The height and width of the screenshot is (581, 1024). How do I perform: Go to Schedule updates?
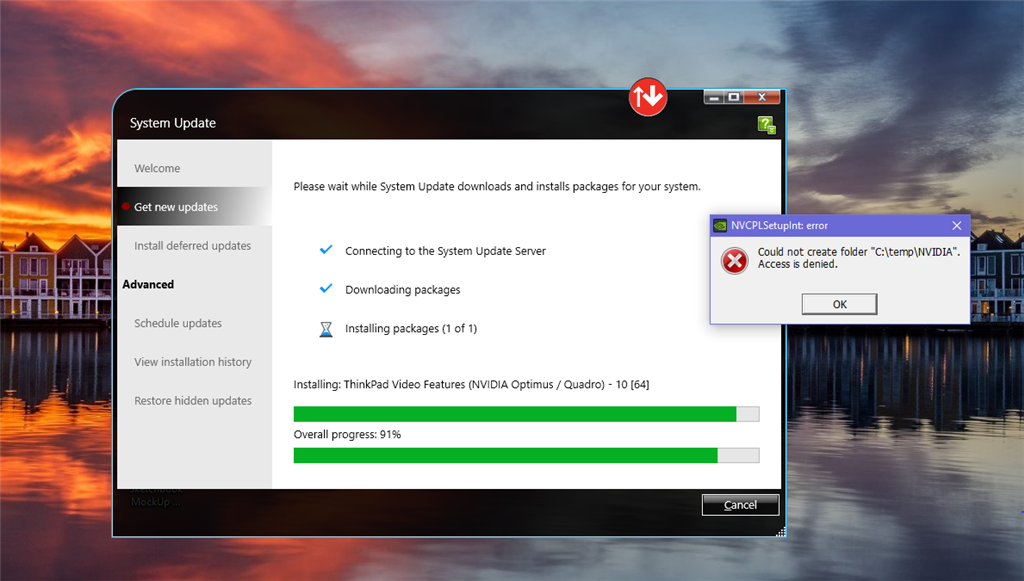[x=178, y=323]
